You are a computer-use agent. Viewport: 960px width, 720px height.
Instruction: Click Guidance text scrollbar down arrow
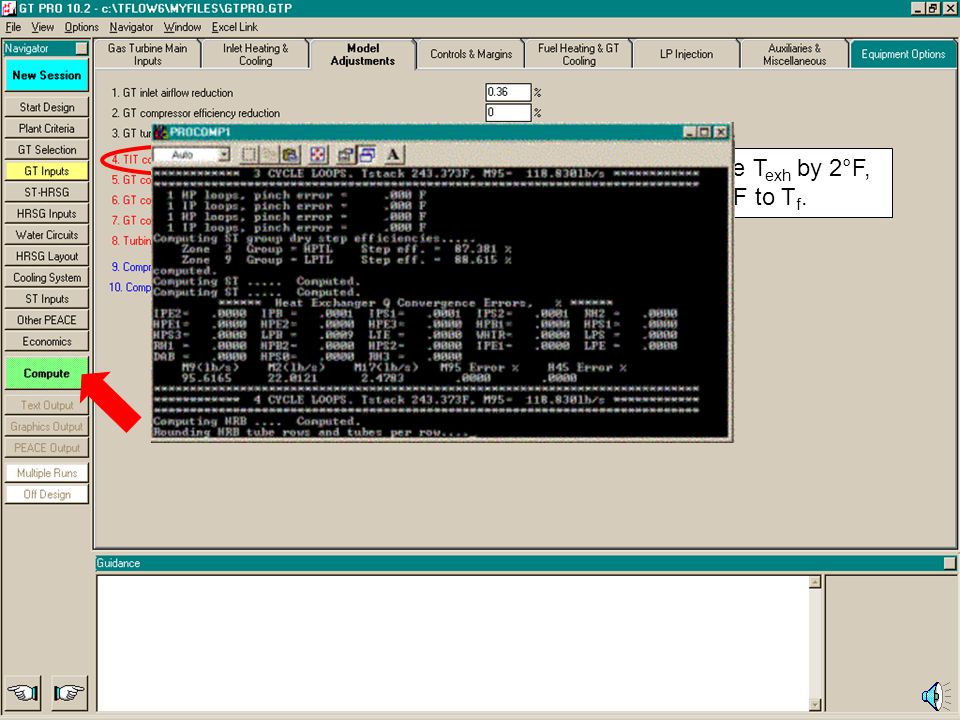pos(815,704)
